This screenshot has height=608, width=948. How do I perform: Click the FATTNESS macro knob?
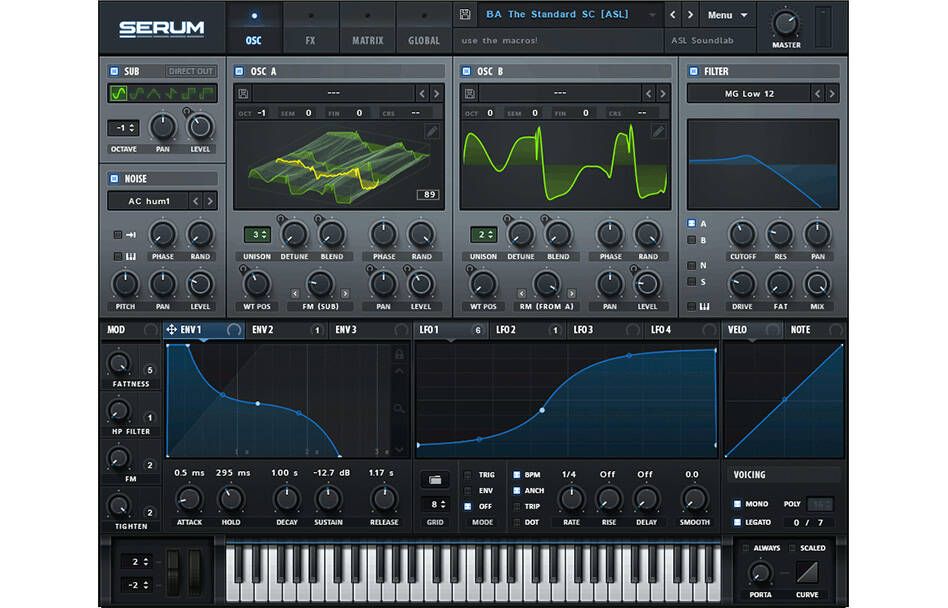point(118,363)
